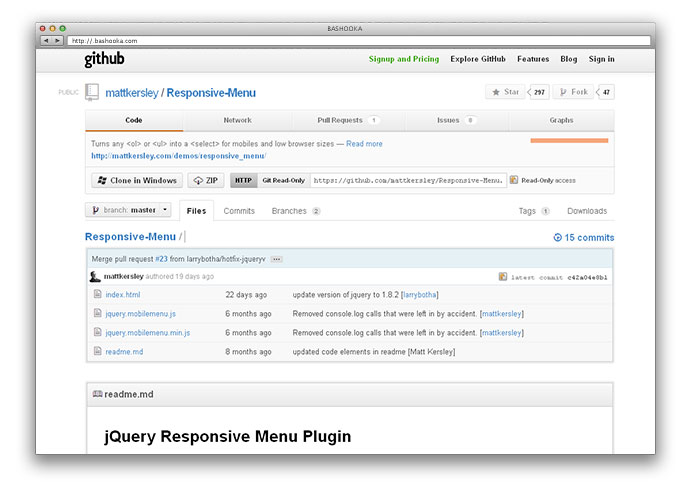The width and height of the screenshot is (690, 486).
Task: Click the clone URL input field
Action: [x=408, y=180]
